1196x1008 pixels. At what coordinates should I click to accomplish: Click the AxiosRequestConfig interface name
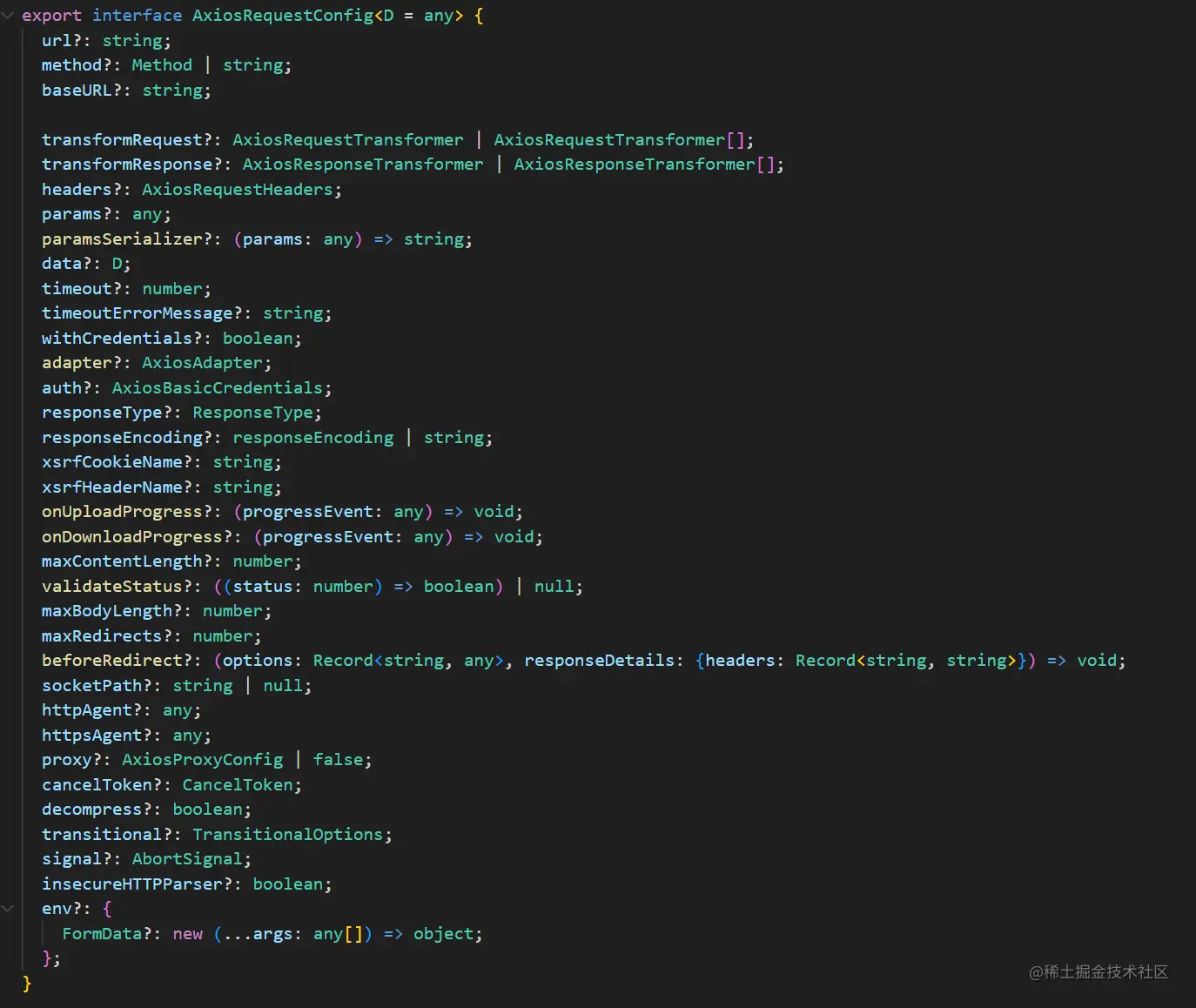click(x=283, y=16)
